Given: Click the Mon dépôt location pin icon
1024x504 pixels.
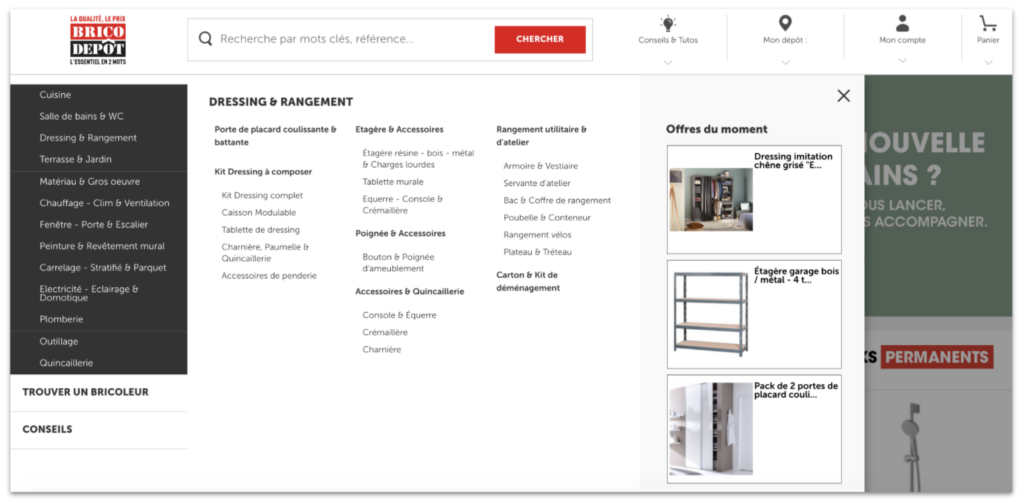Looking at the screenshot, I should pos(785,23).
